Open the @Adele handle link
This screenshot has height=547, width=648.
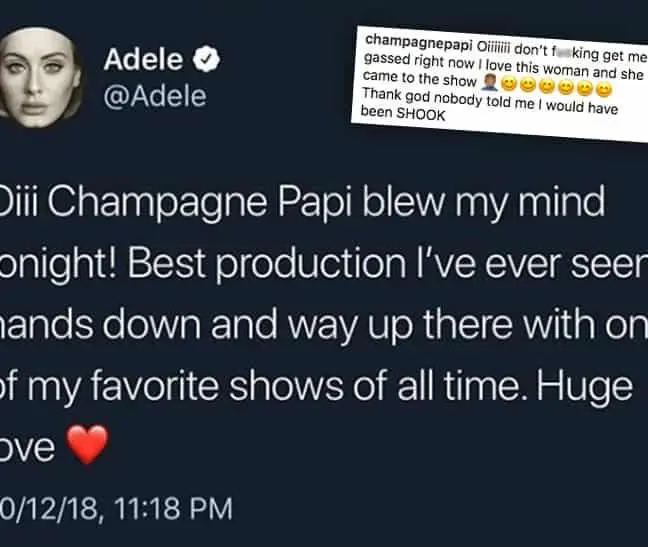click(155, 96)
